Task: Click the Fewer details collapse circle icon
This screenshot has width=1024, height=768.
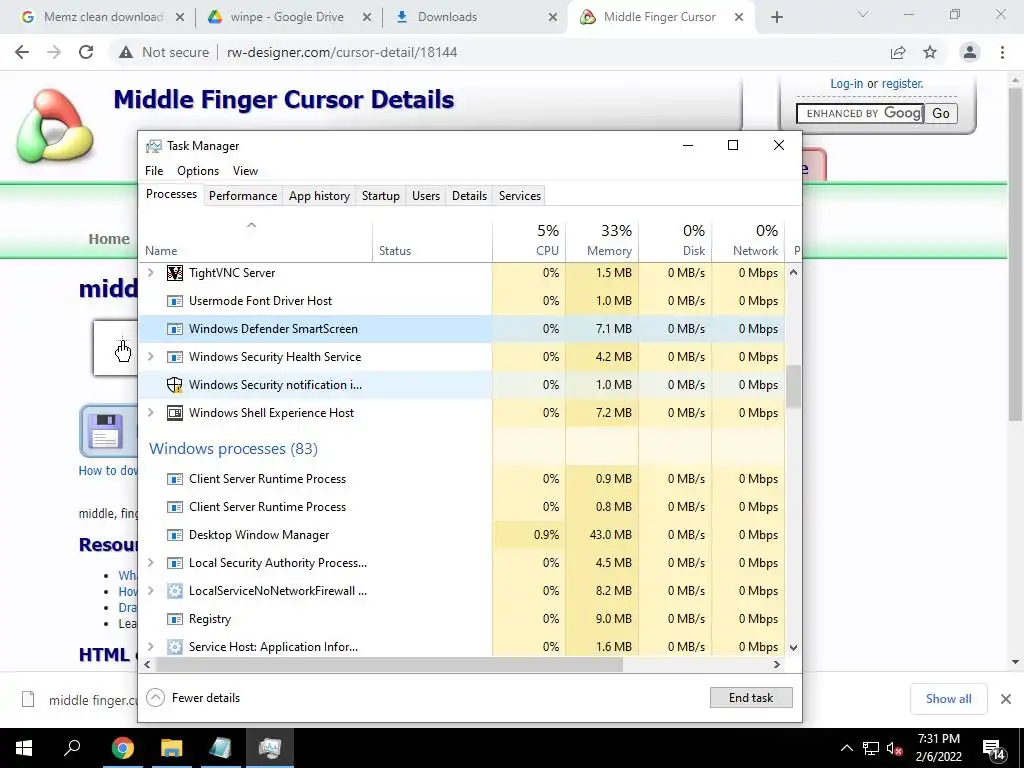Action: point(155,698)
